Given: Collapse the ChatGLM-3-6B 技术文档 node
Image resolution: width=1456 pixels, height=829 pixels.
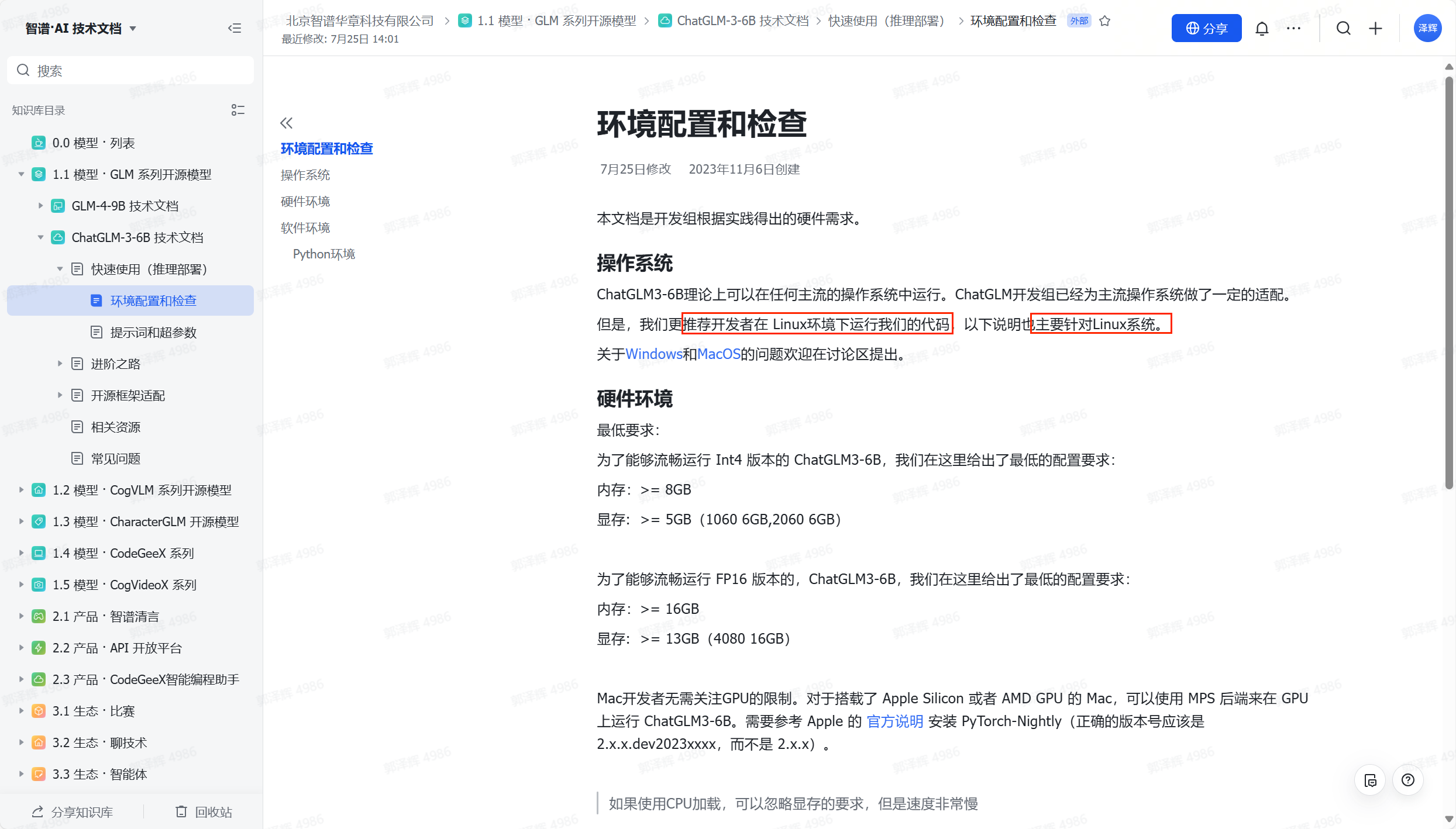Looking at the screenshot, I should coord(40,237).
